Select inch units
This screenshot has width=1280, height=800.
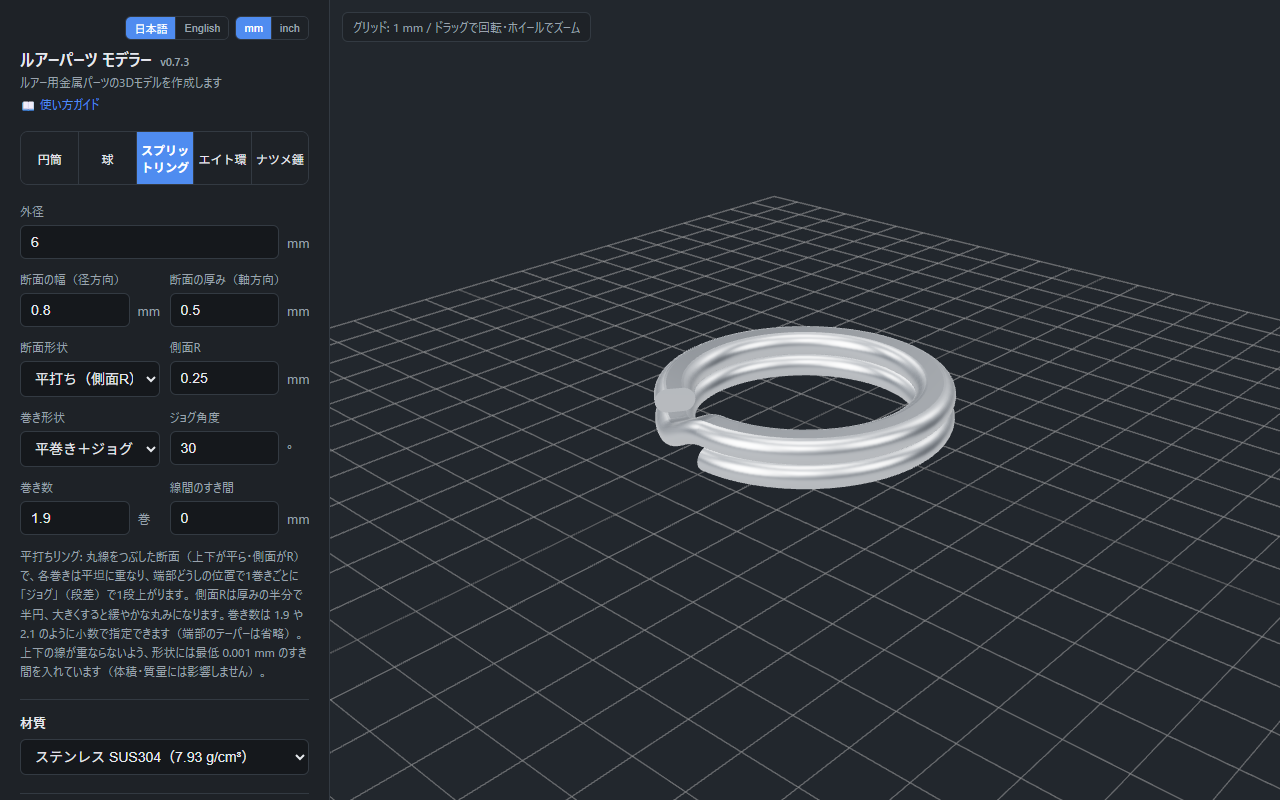289,28
